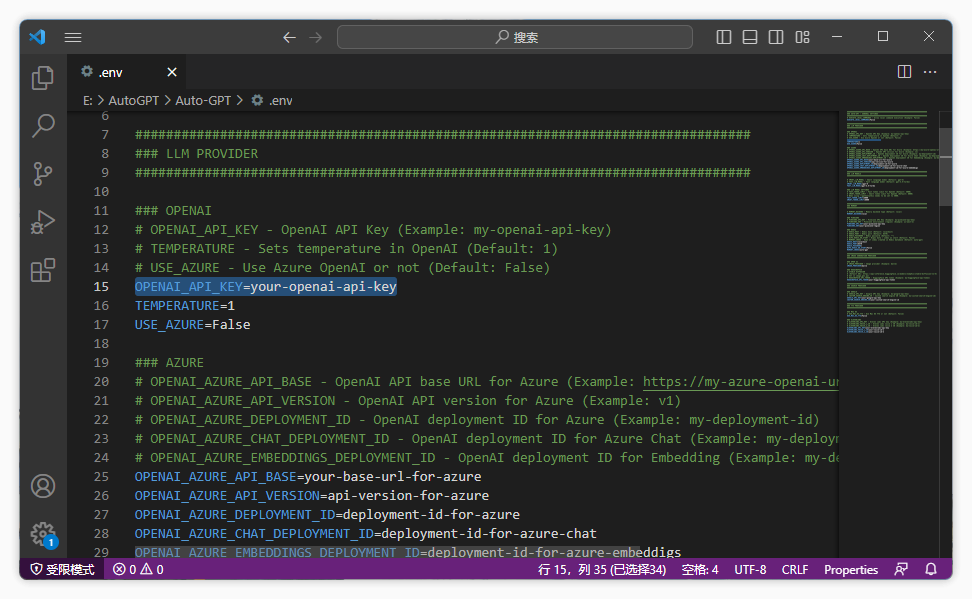Click the AutoGPT breadcrumb folder
The width and height of the screenshot is (972, 599).
coord(133,100)
